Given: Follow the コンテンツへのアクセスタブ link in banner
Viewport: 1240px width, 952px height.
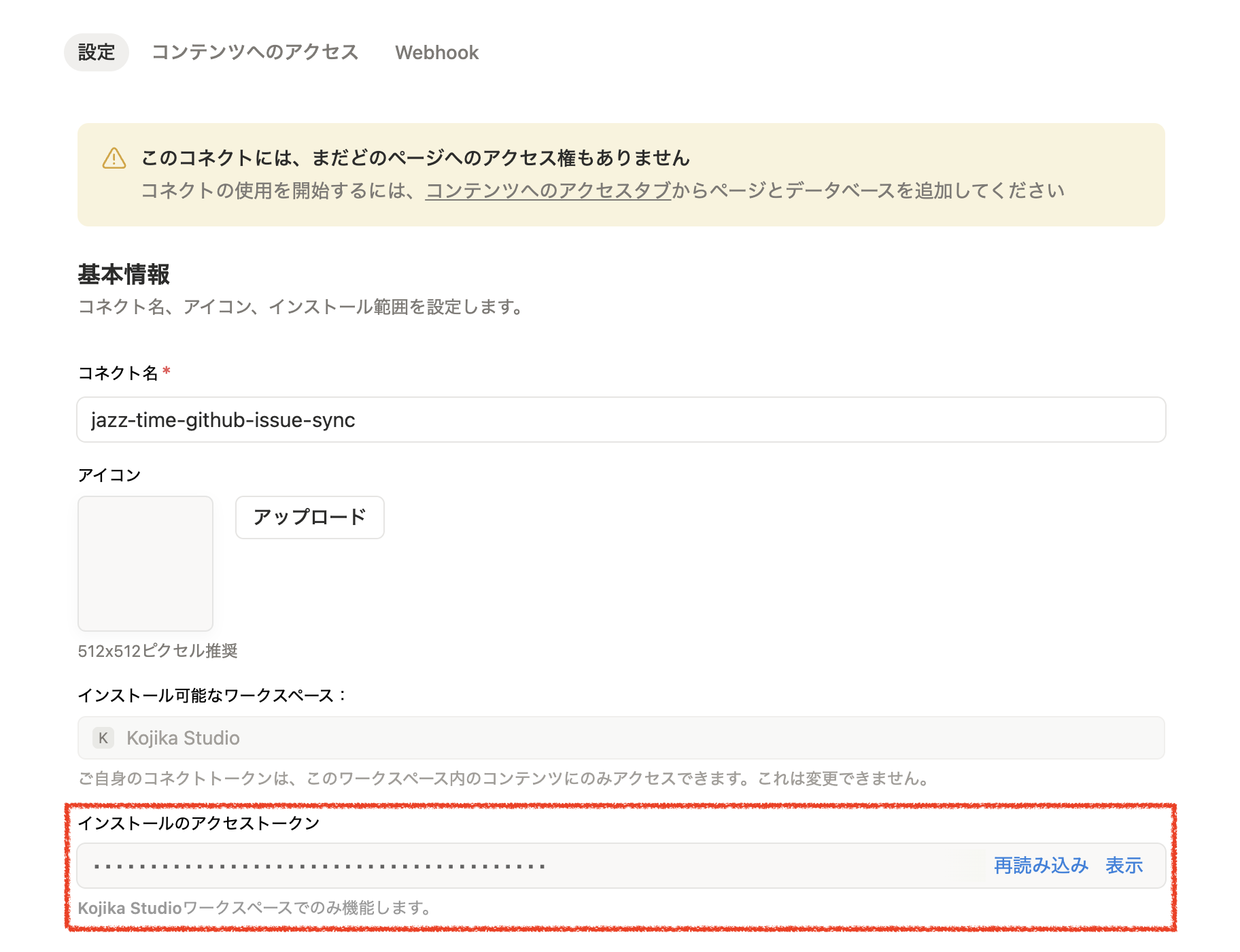Looking at the screenshot, I should [549, 190].
